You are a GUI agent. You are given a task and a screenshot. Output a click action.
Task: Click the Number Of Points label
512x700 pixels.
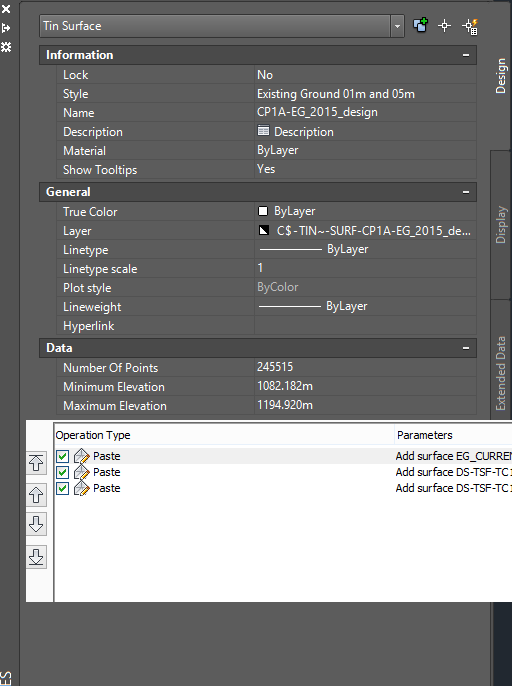[x=111, y=368]
